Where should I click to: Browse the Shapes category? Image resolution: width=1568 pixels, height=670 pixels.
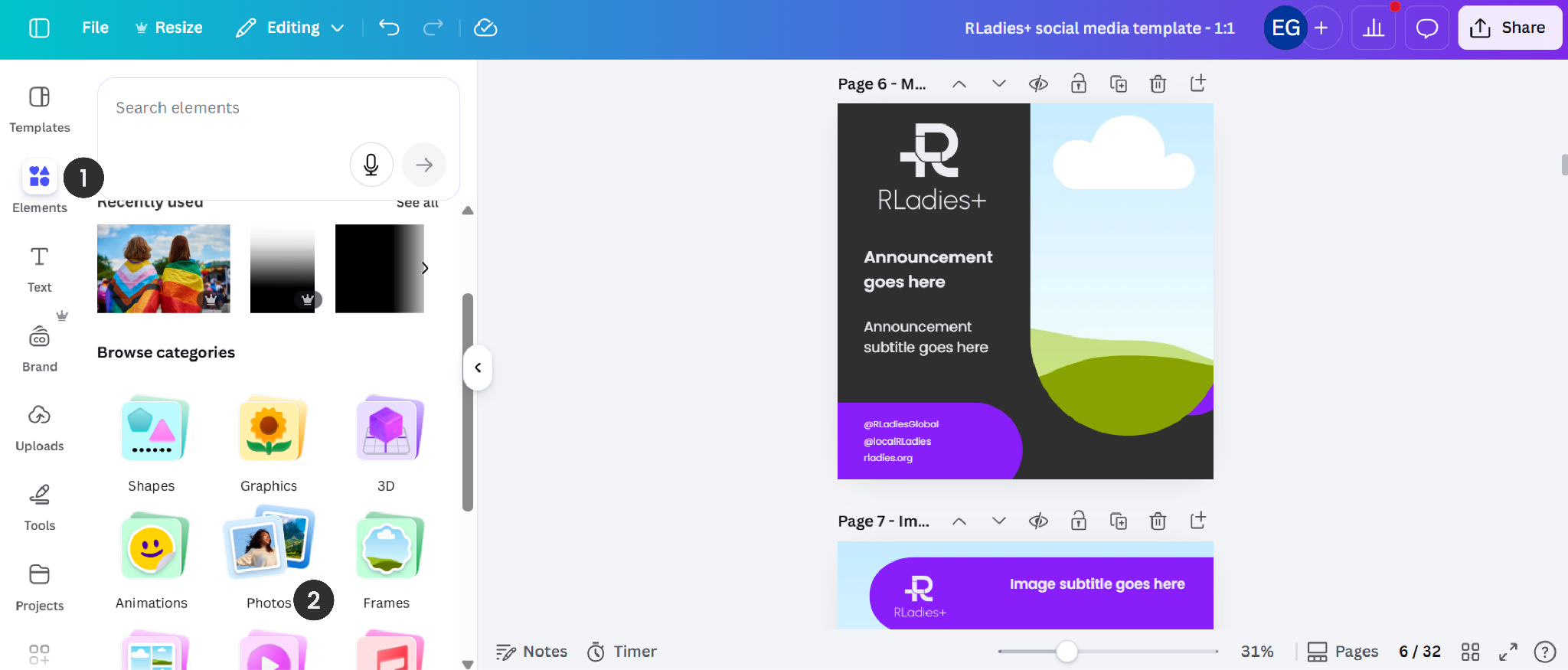tap(152, 444)
